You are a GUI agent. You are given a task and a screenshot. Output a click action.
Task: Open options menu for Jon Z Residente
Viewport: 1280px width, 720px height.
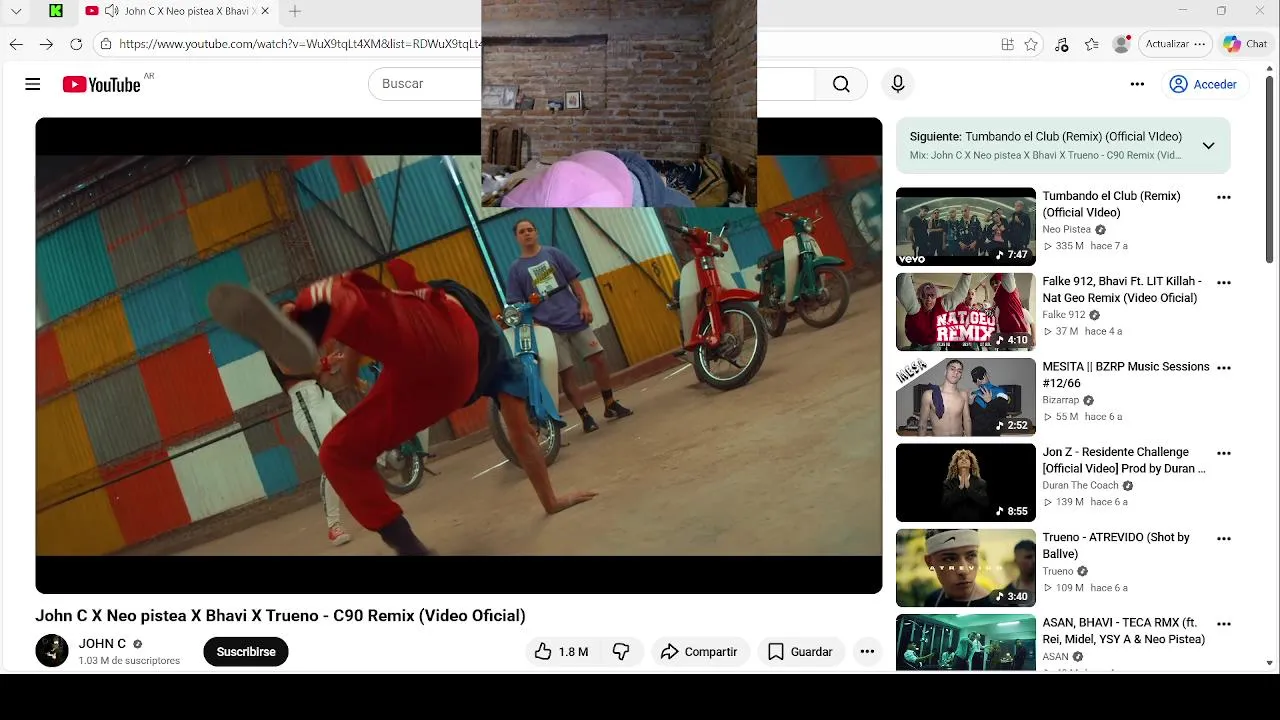click(1223, 453)
